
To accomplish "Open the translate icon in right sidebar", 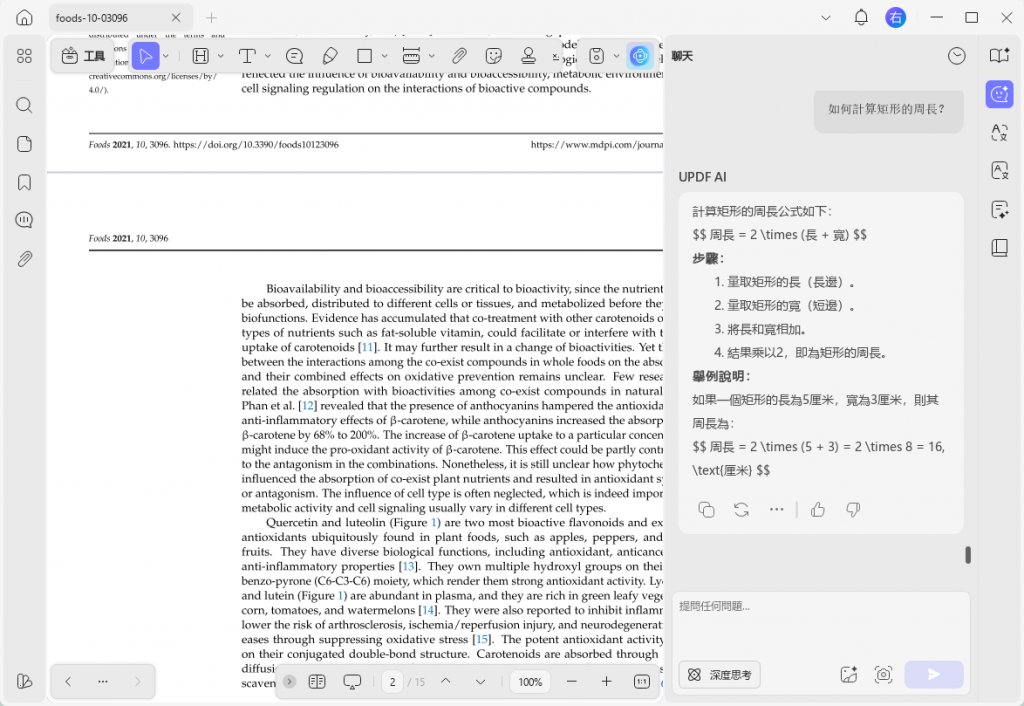I will (x=999, y=133).
